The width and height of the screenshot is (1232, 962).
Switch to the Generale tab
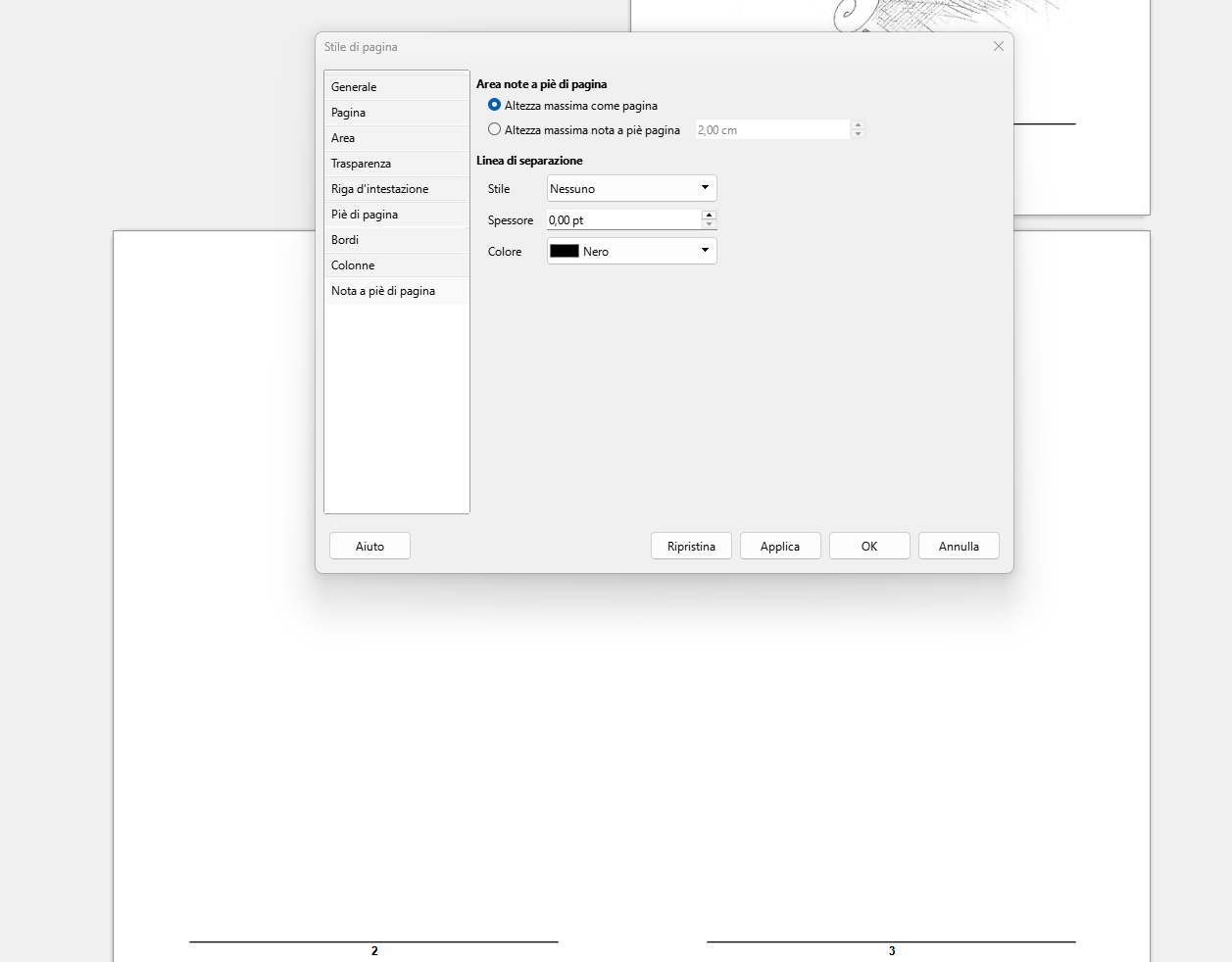[x=397, y=86]
